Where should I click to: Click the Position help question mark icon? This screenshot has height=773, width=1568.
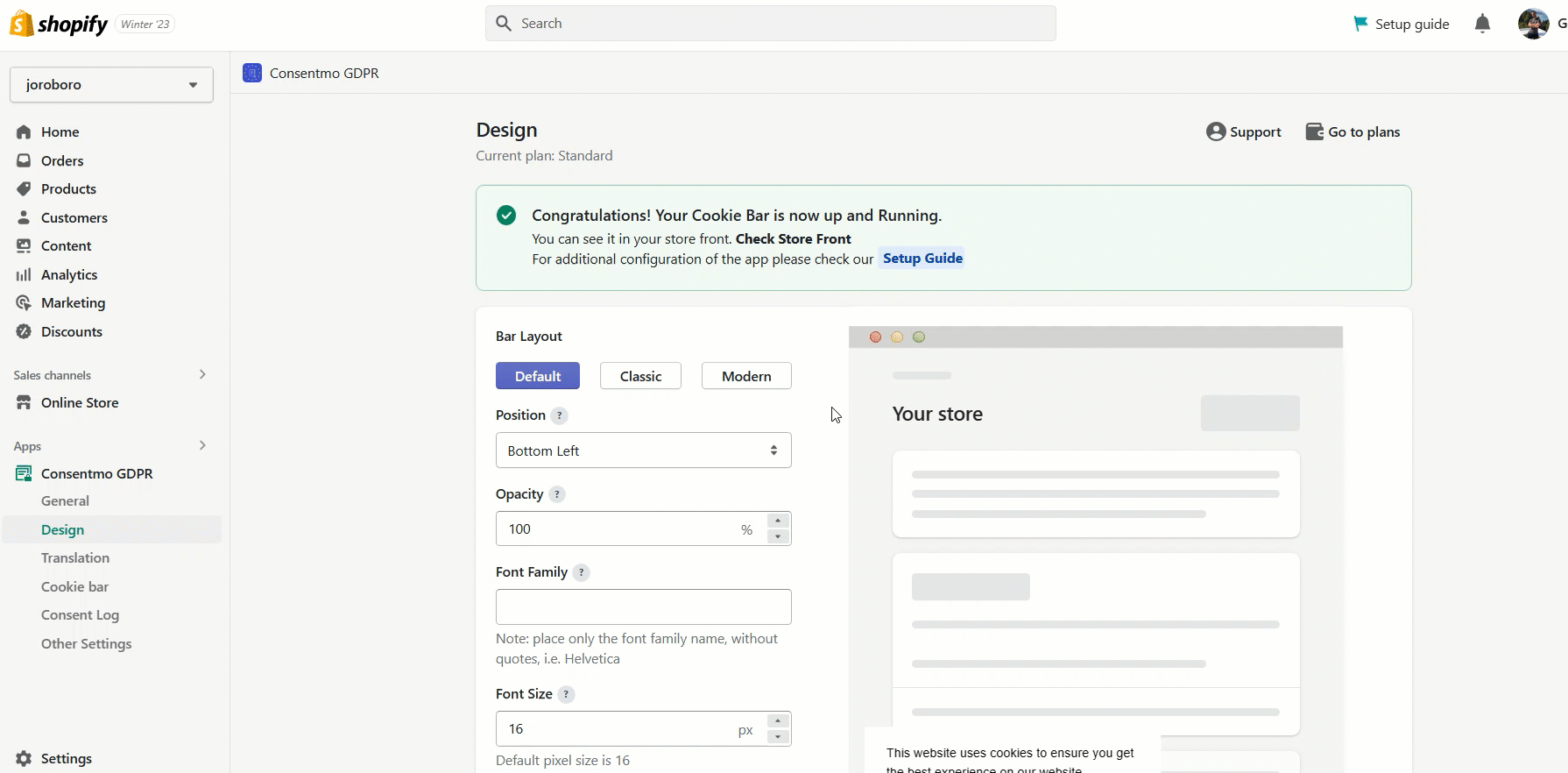560,415
